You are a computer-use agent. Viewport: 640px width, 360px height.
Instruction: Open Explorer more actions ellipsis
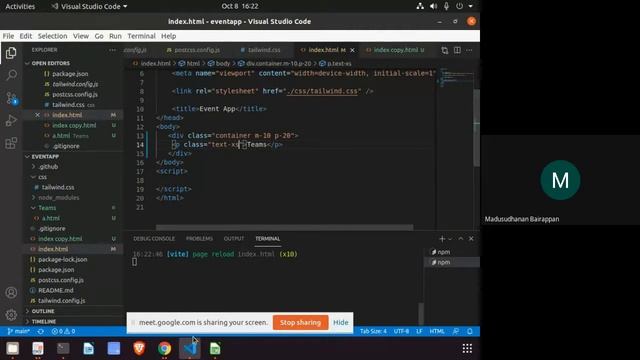112,50
